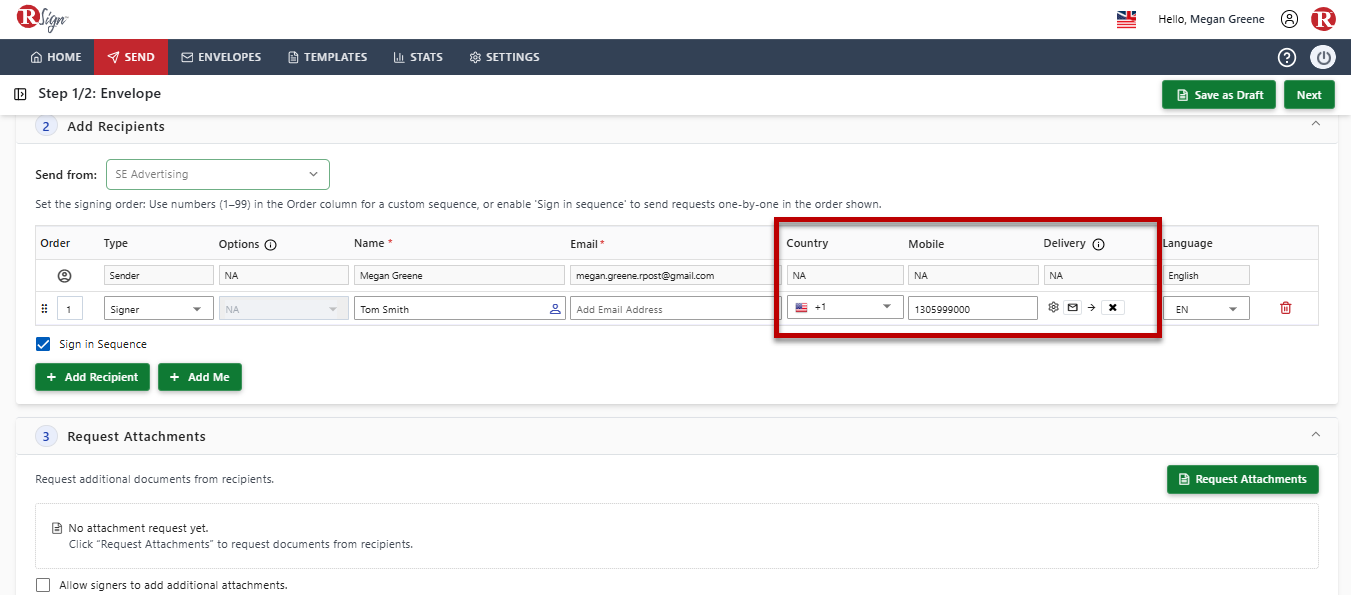Open the Templates tab

(x=327, y=57)
